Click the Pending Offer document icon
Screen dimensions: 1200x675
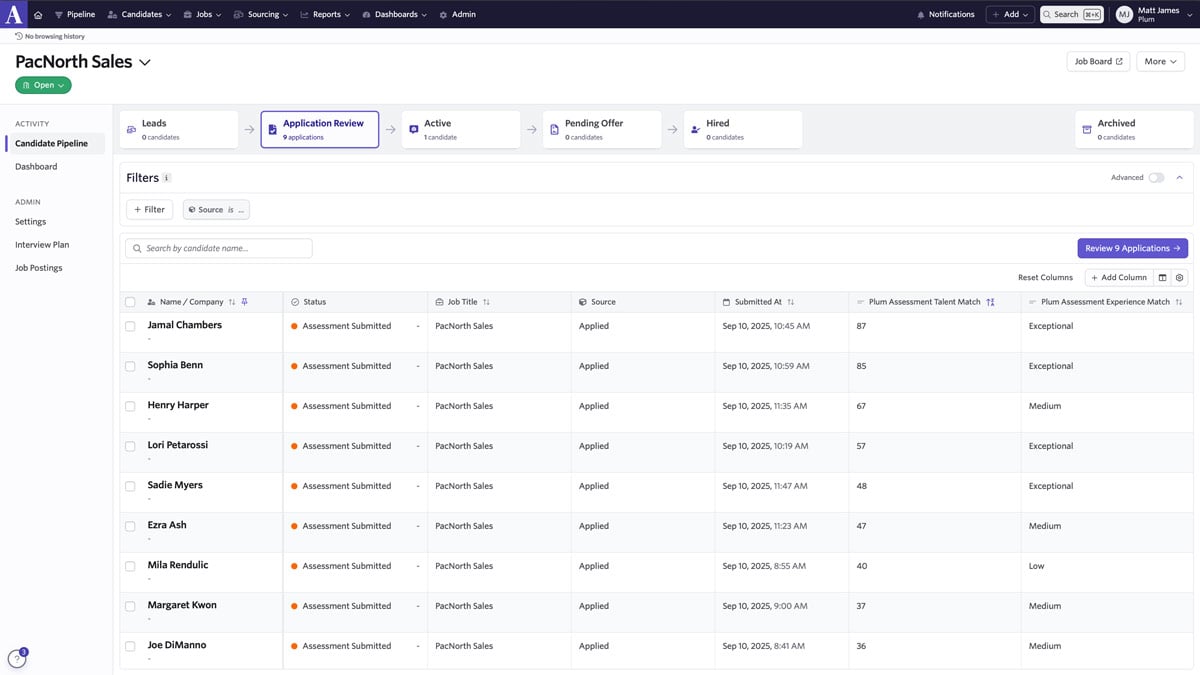pyautogui.click(x=554, y=130)
